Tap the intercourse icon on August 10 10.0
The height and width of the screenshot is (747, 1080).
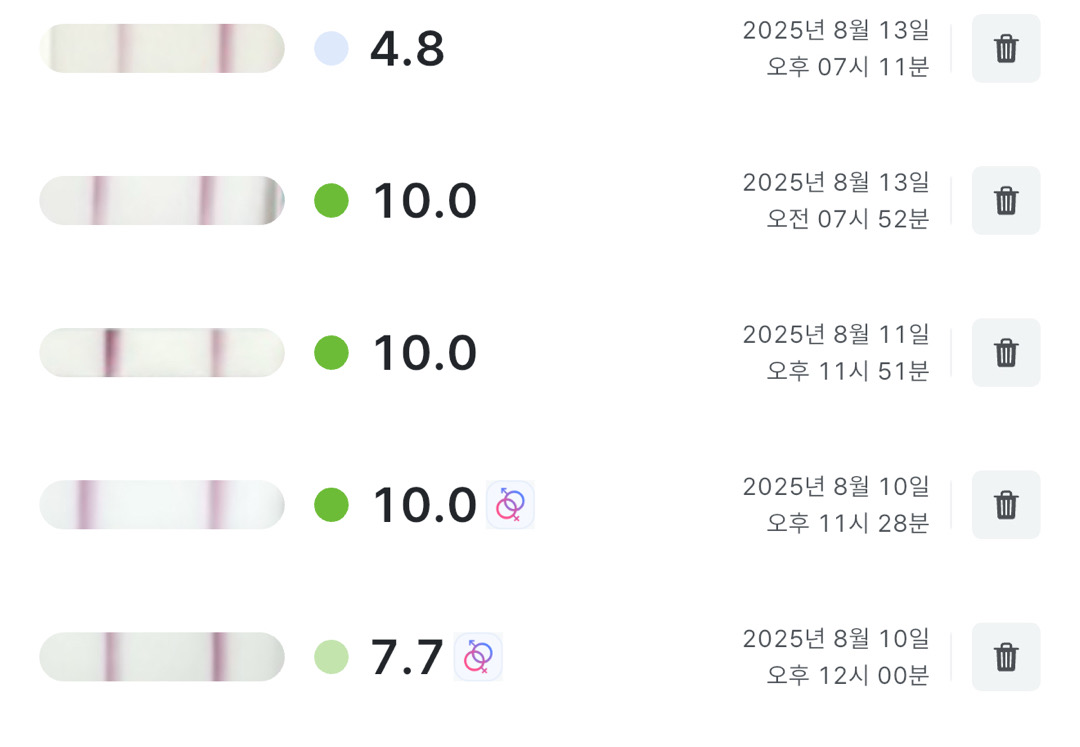pos(510,505)
